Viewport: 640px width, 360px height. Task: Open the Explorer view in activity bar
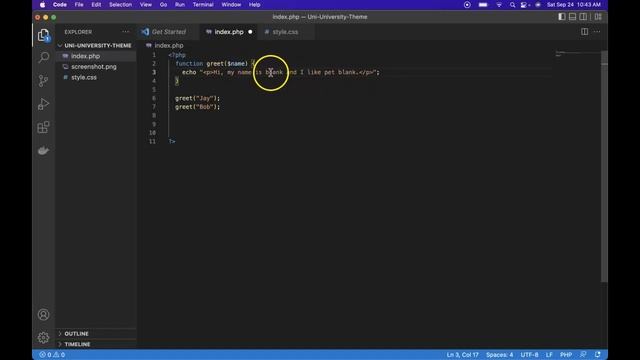tap(43, 35)
